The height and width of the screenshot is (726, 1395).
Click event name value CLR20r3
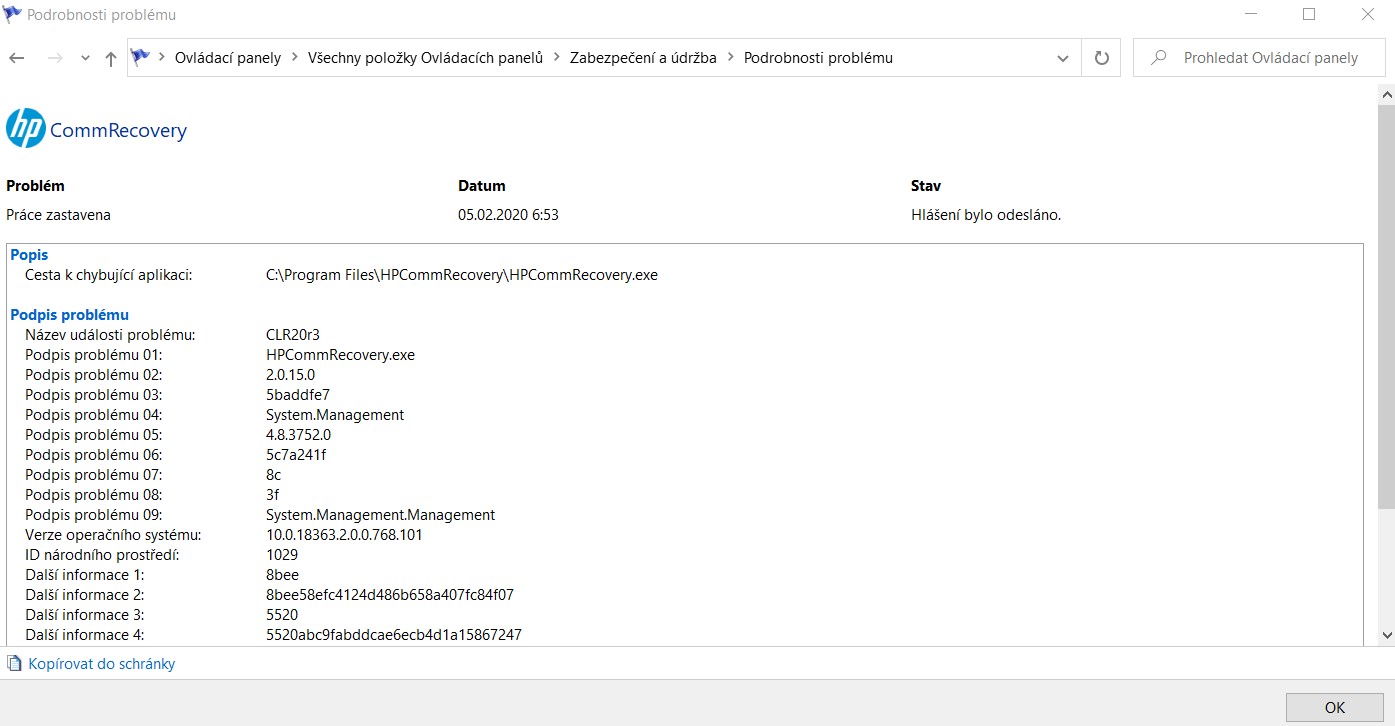point(293,335)
